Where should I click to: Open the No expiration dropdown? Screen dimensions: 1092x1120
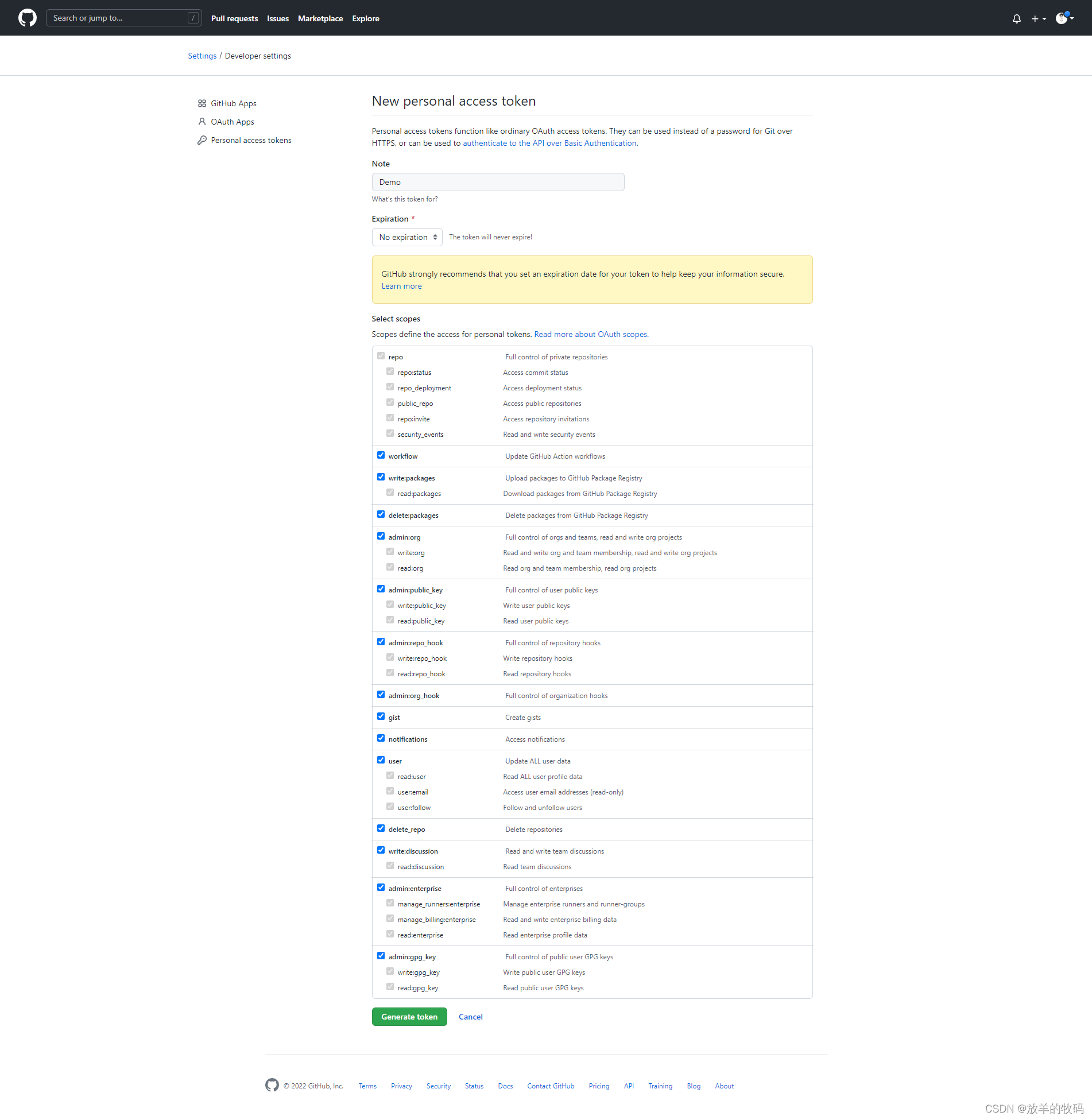[407, 237]
